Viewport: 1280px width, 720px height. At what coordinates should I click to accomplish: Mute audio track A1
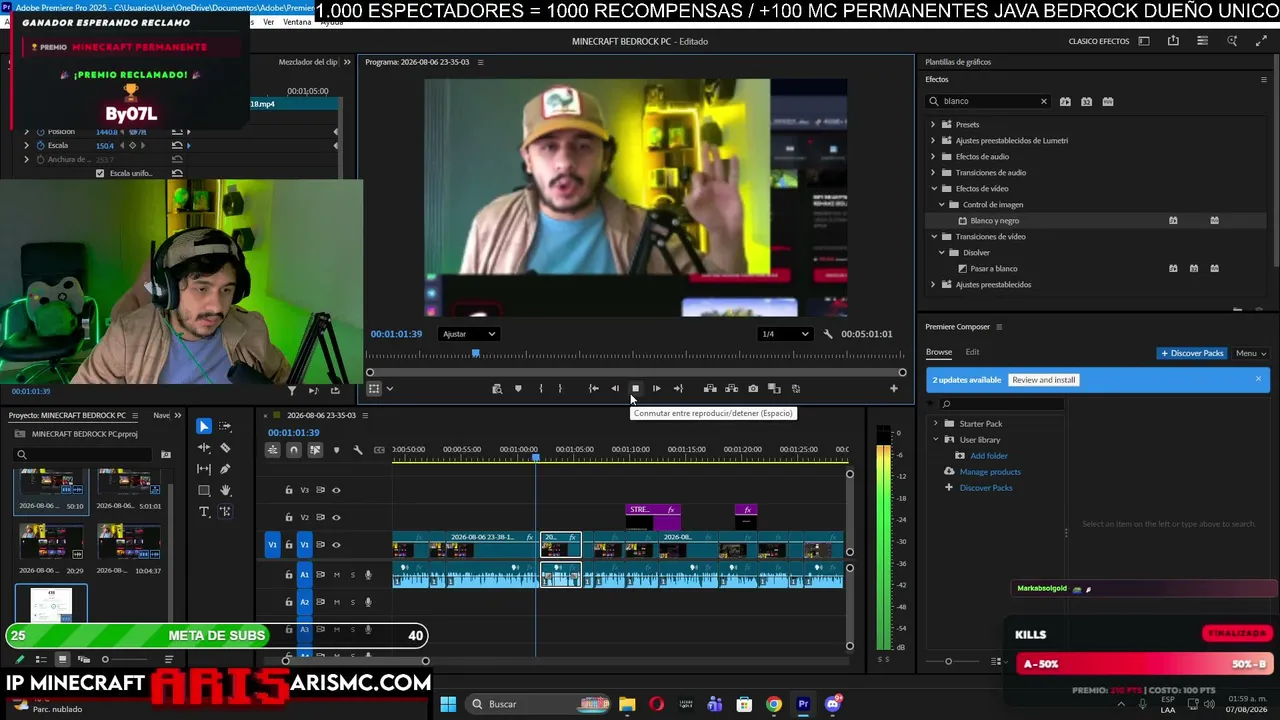(336, 575)
